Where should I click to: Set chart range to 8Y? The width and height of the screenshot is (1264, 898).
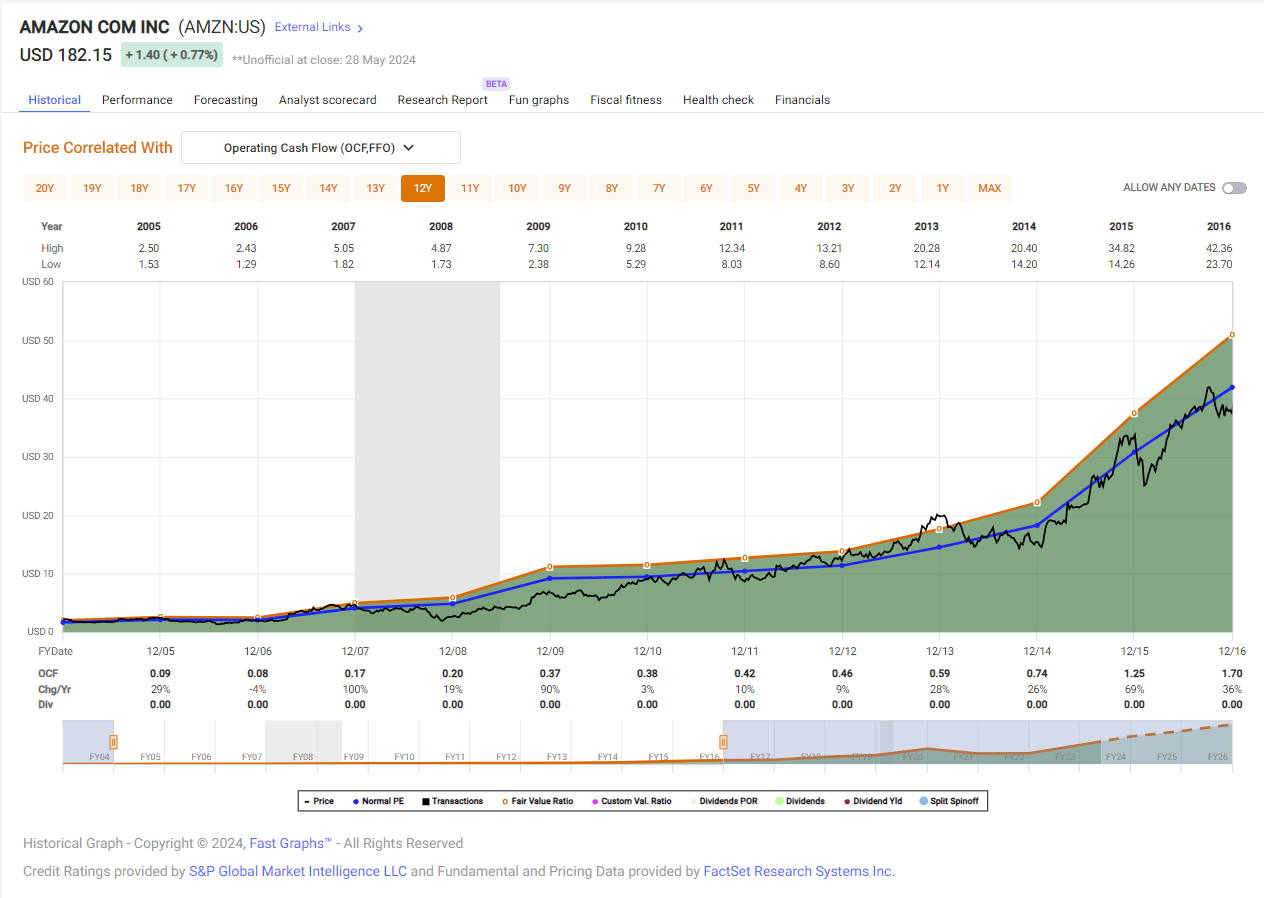coord(612,188)
